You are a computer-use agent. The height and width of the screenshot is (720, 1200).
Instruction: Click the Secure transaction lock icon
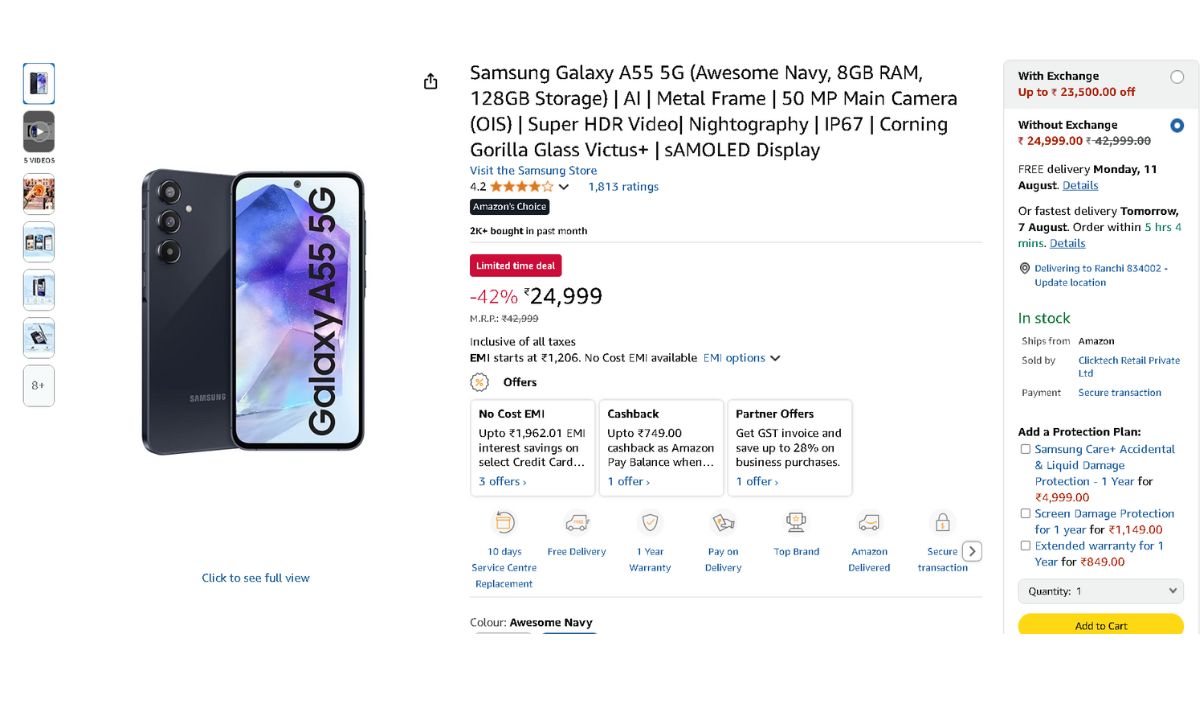coord(942,522)
